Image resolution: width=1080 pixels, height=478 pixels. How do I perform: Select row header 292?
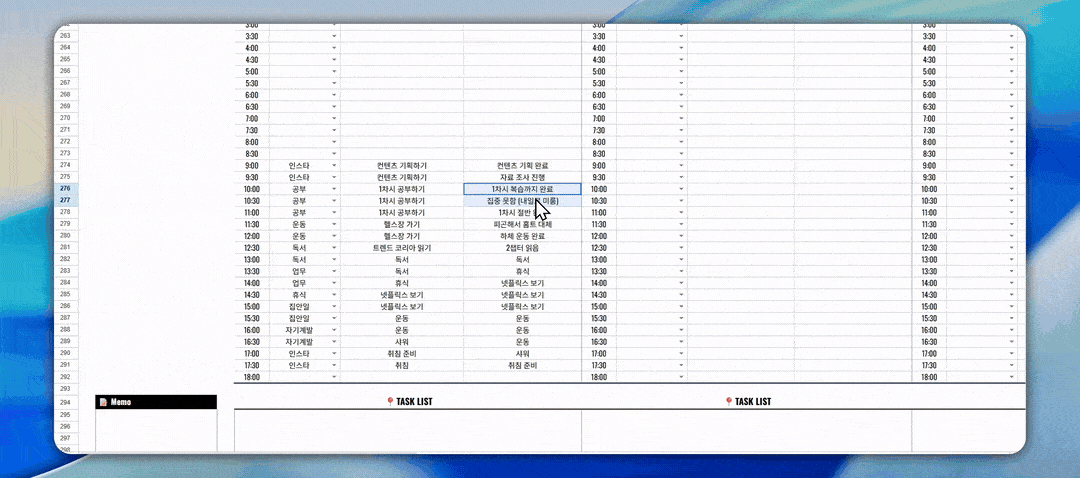[x=66, y=376]
